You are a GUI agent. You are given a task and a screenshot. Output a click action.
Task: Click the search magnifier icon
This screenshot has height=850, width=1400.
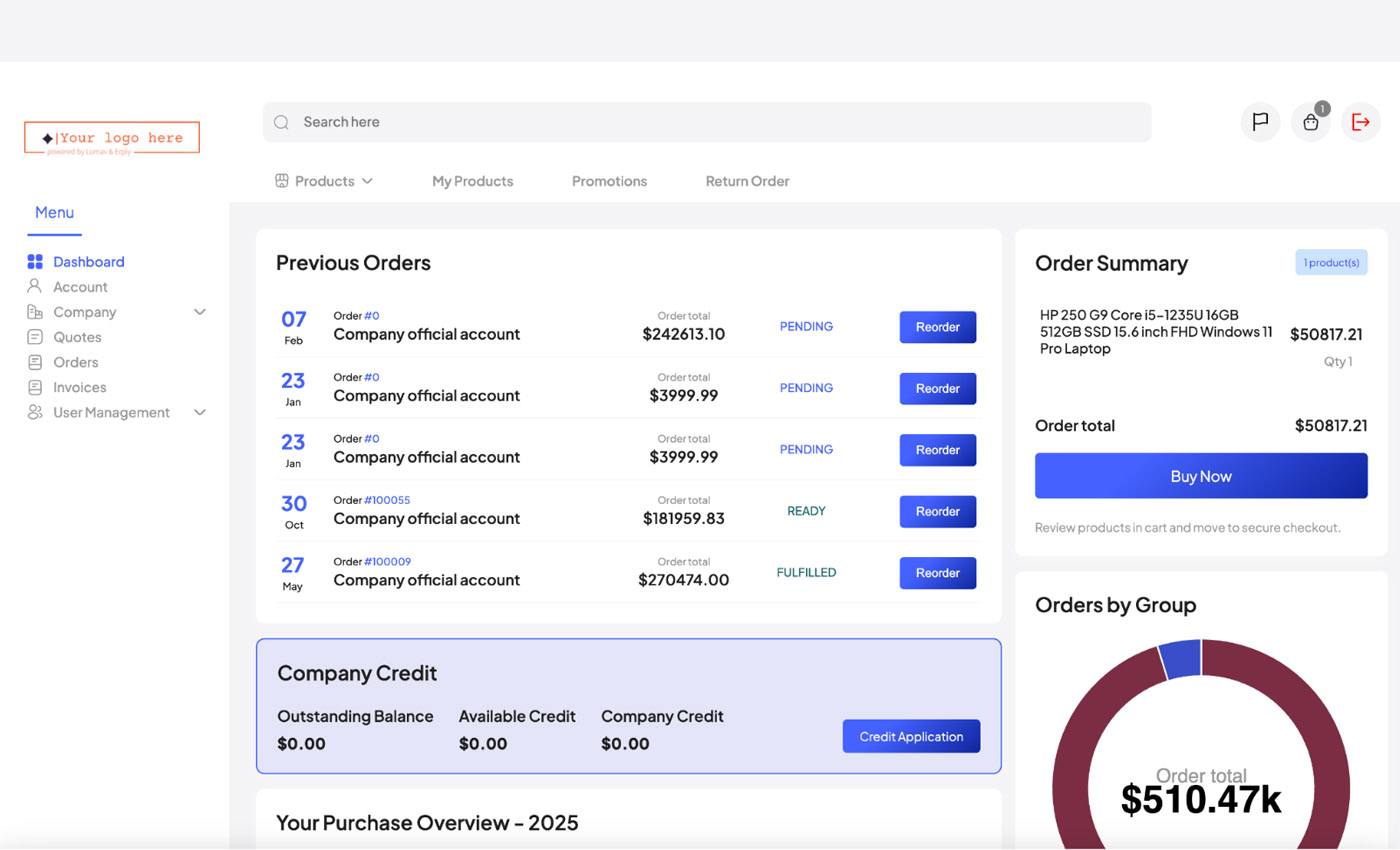282,122
